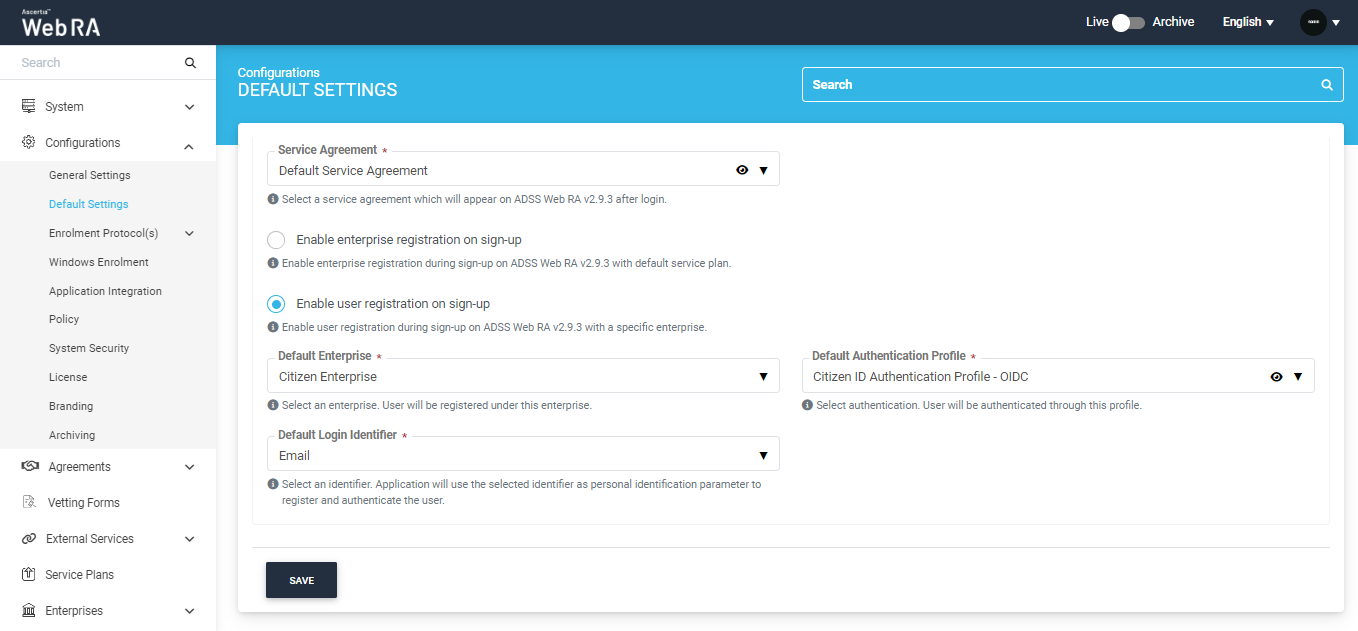Click the External Services link icon
The height and width of the screenshot is (631, 1358).
coord(29,538)
